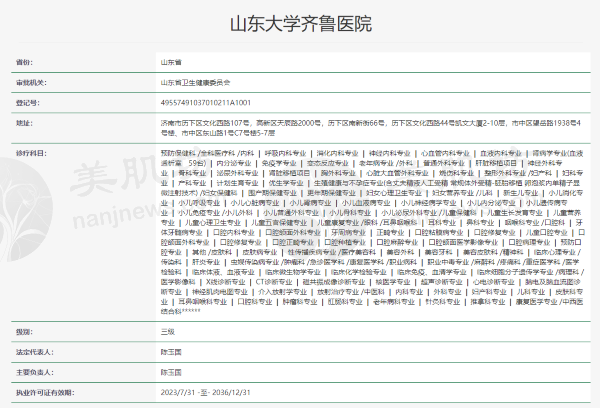
Task: Click the title 山东大学齐鲁医院
Action: pyautogui.click(x=301, y=24)
